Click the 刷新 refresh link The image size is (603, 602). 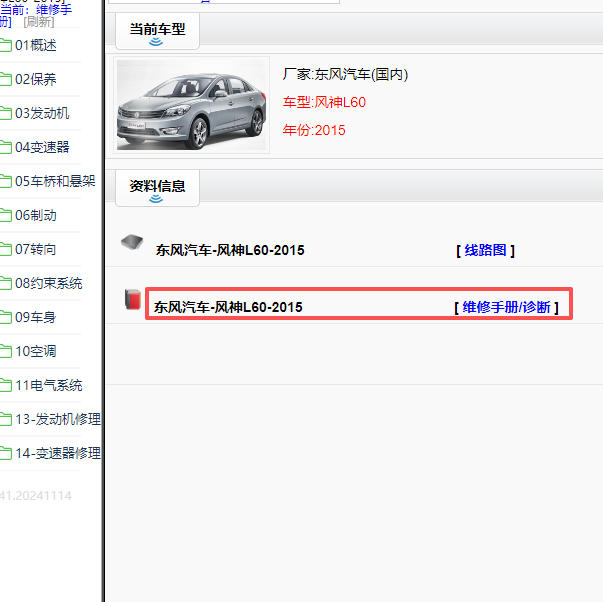click(39, 22)
